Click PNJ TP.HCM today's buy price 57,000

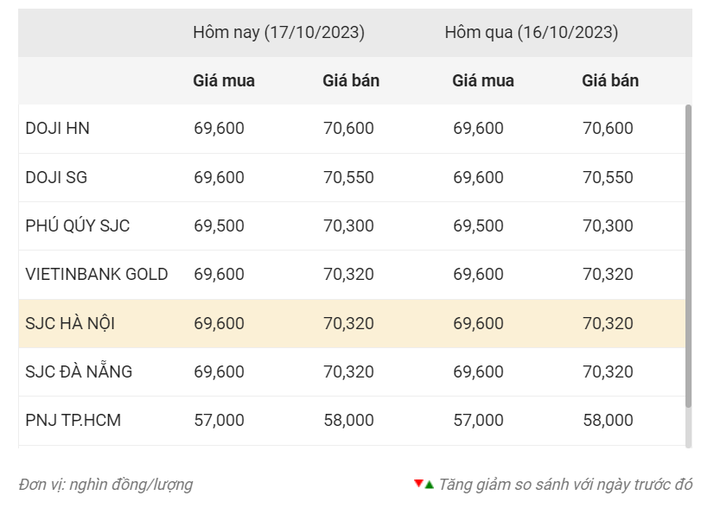tap(219, 420)
